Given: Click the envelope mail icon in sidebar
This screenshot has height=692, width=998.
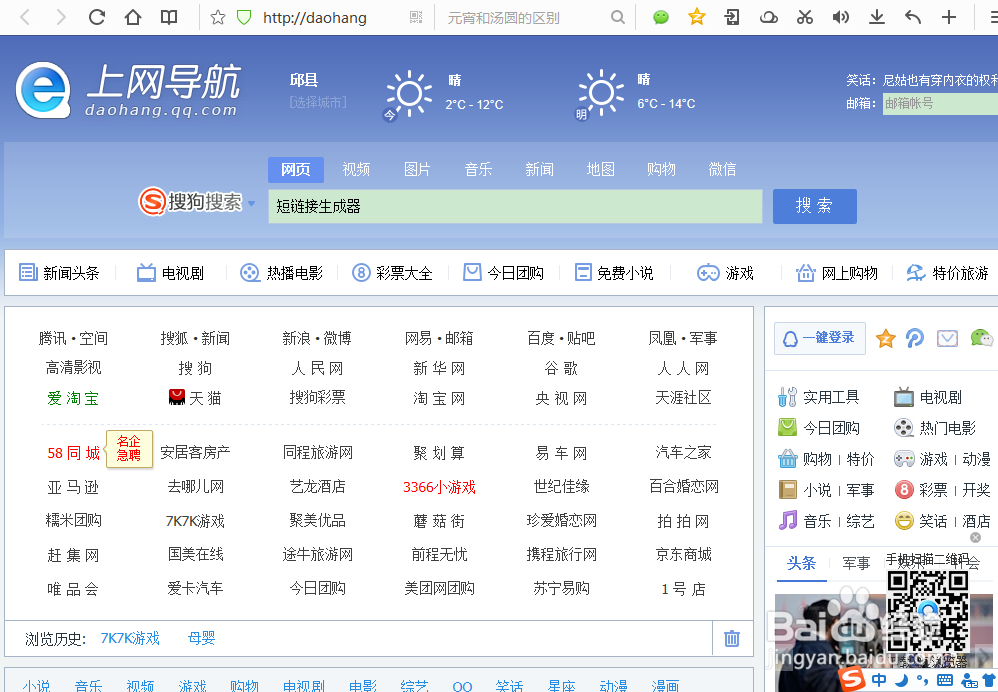Looking at the screenshot, I should pyautogui.click(x=947, y=338).
